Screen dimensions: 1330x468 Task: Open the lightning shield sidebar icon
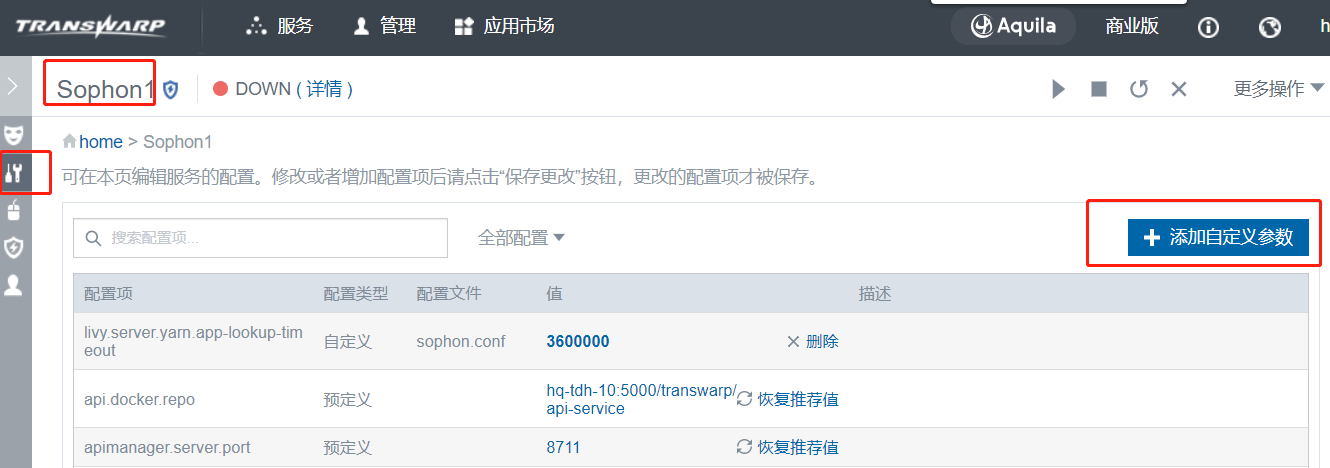(x=14, y=247)
